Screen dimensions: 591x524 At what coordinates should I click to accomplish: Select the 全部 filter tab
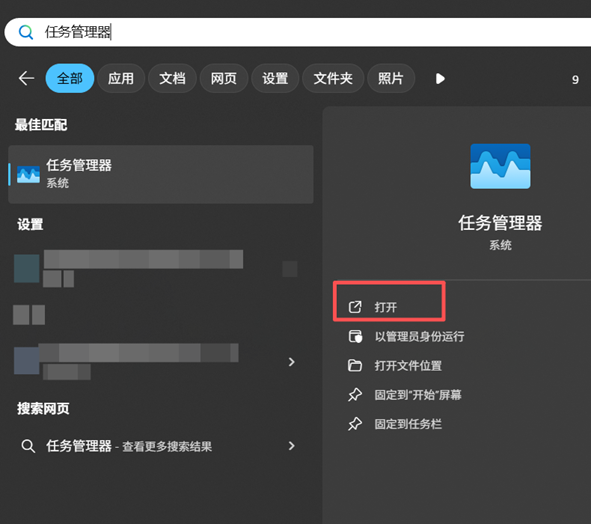(70, 78)
